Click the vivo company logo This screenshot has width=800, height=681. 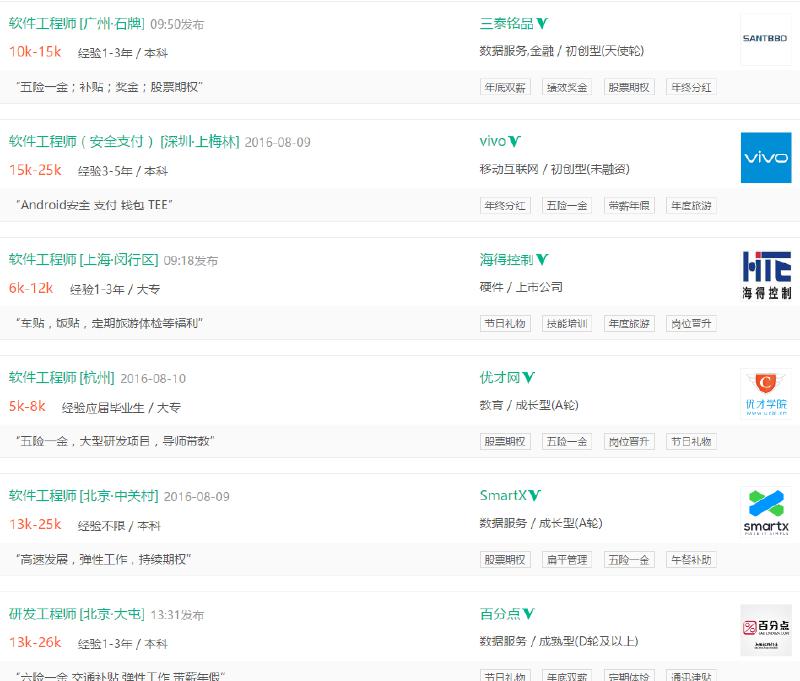pos(764,158)
